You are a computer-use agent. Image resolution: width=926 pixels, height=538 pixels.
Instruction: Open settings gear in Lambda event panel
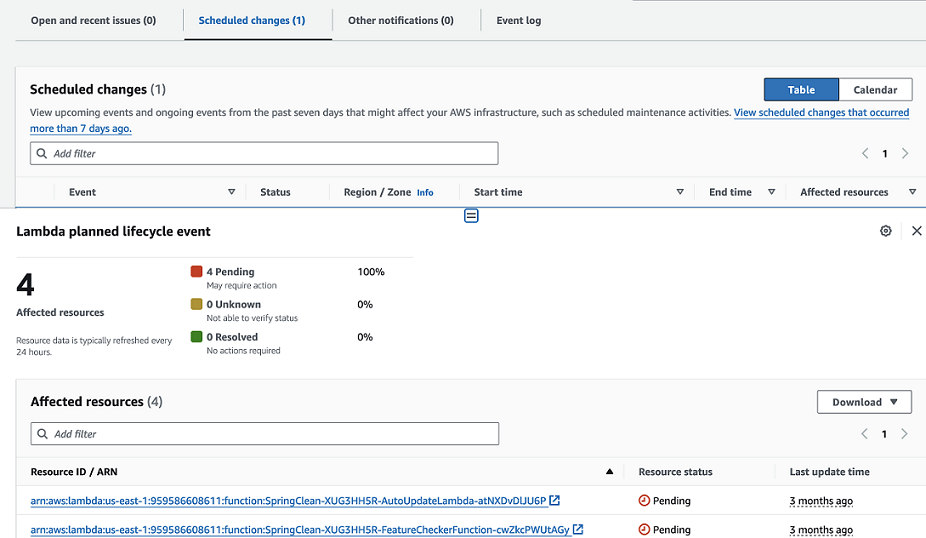[x=885, y=231]
